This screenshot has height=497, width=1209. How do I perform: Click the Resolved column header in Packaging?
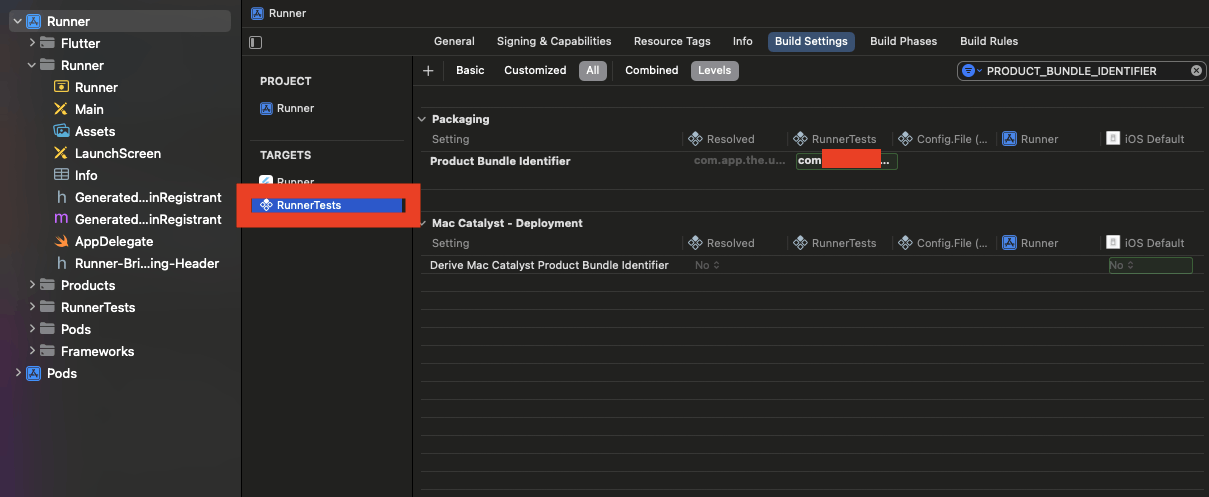722,139
